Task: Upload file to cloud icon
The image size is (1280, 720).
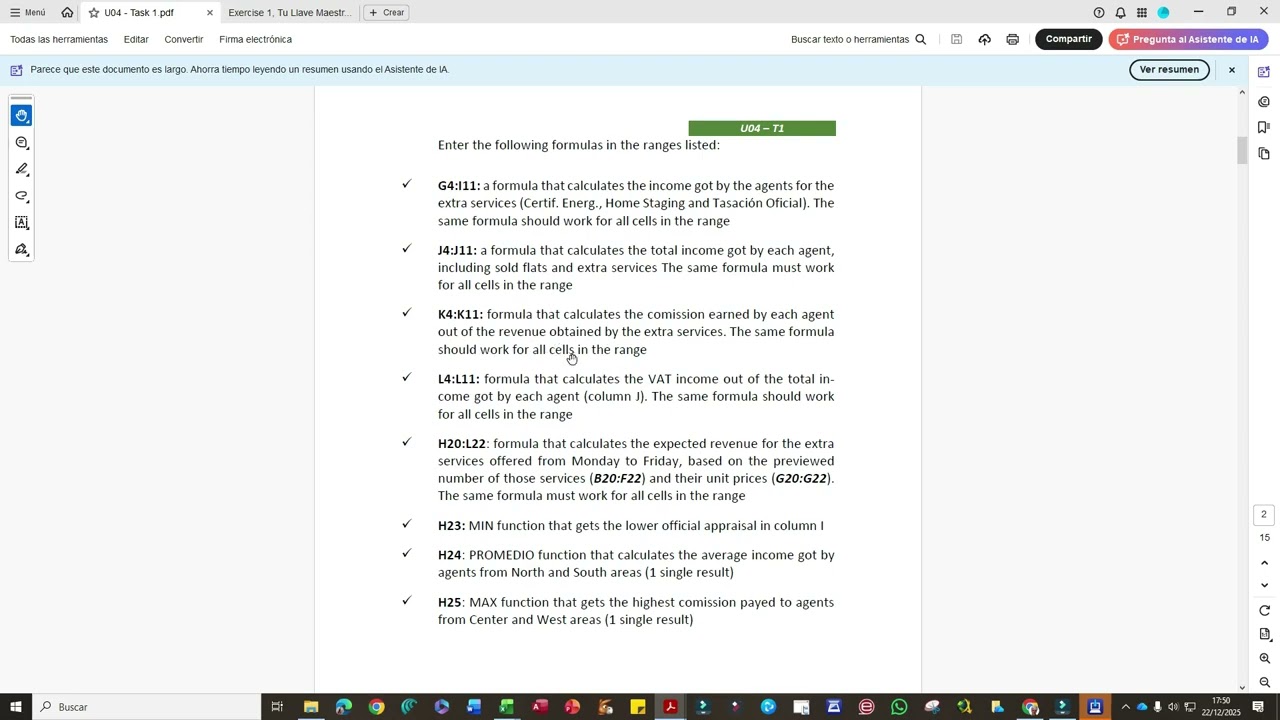Action: (985, 39)
